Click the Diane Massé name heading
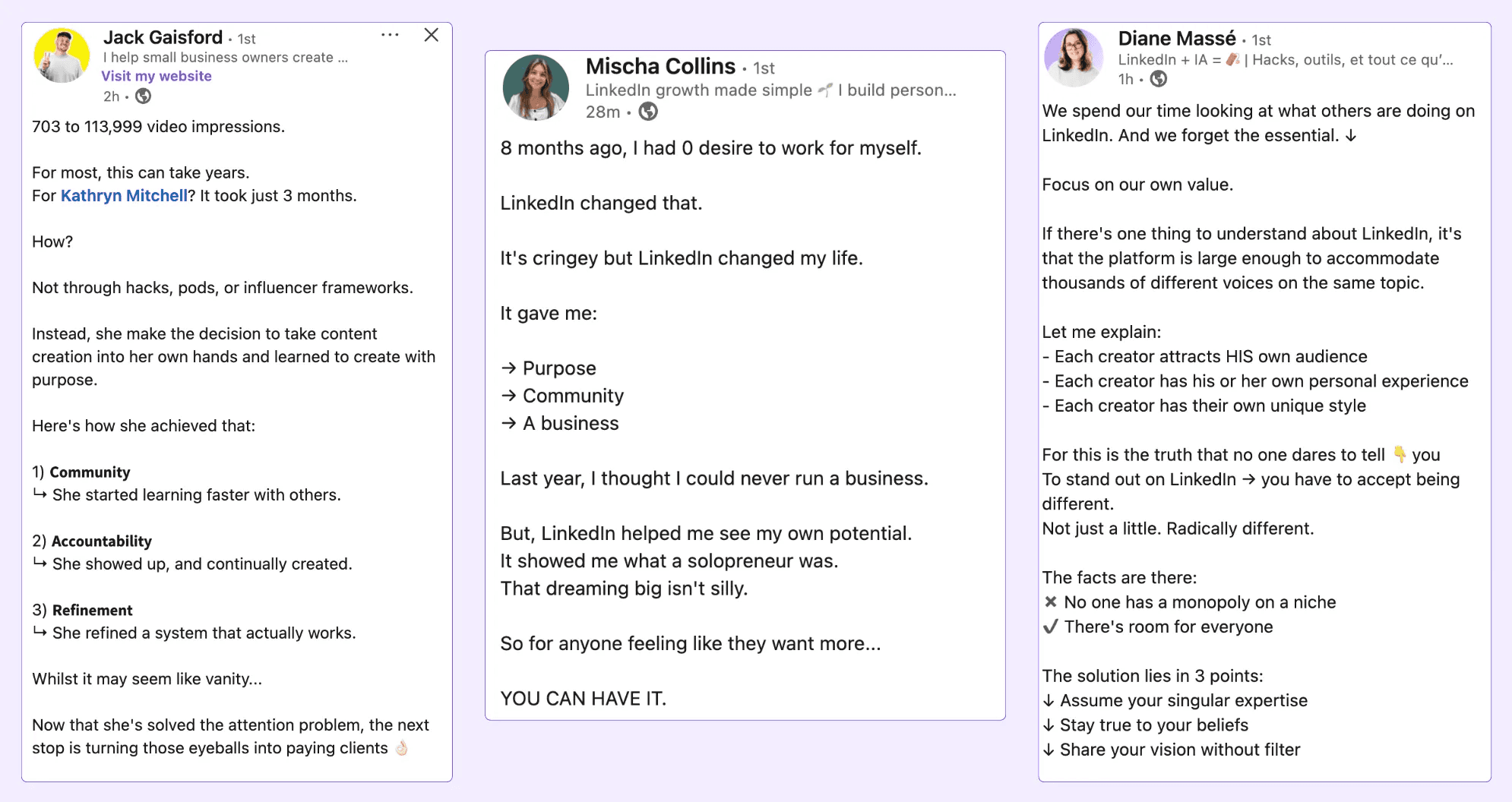Image resolution: width=1512 pixels, height=802 pixels. click(1177, 39)
